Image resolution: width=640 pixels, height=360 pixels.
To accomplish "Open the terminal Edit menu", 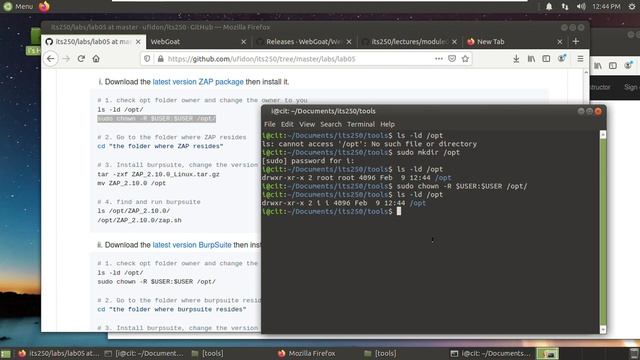I will point(287,124).
